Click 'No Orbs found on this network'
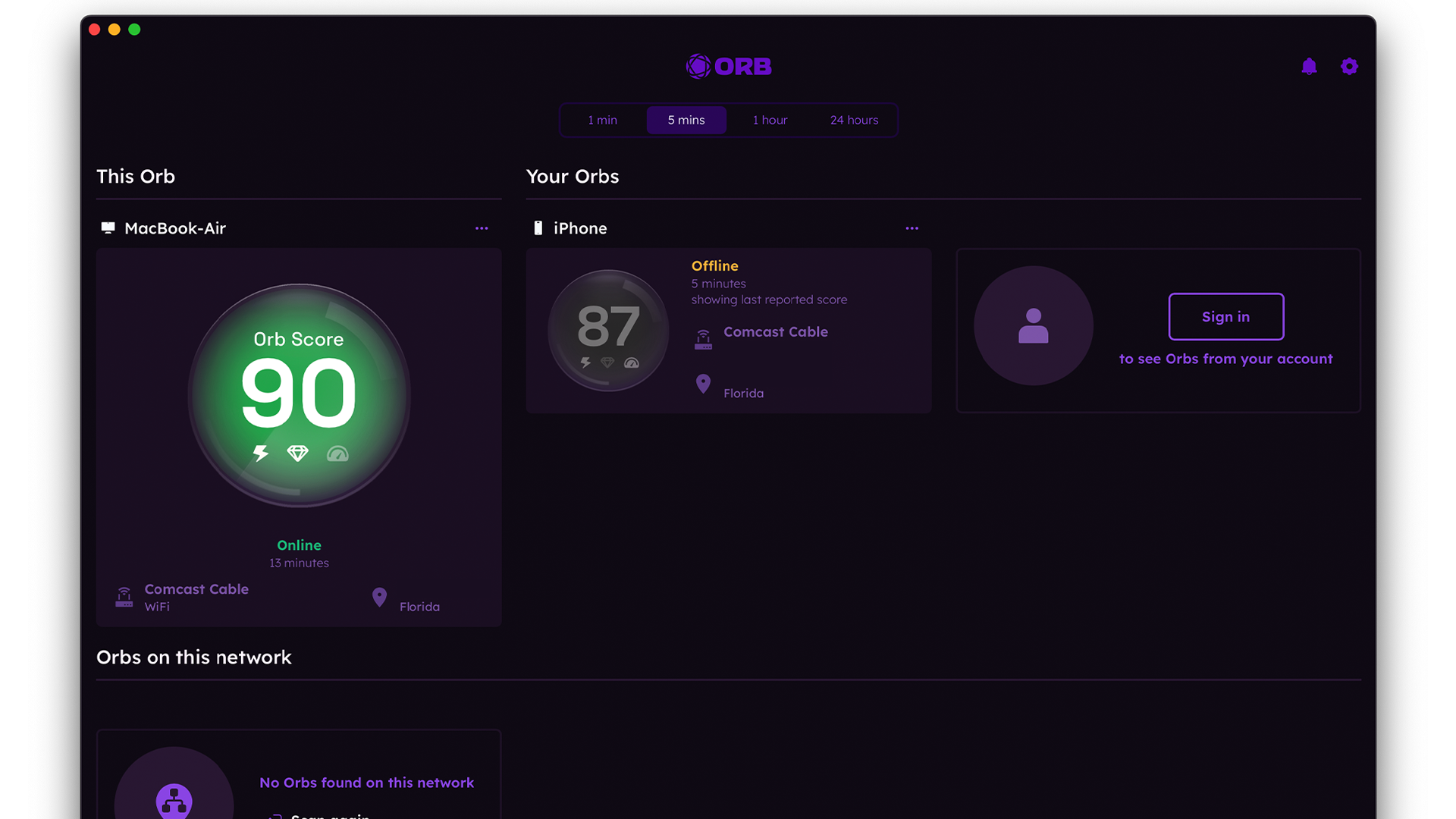1456x819 pixels. click(x=366, y=783)
